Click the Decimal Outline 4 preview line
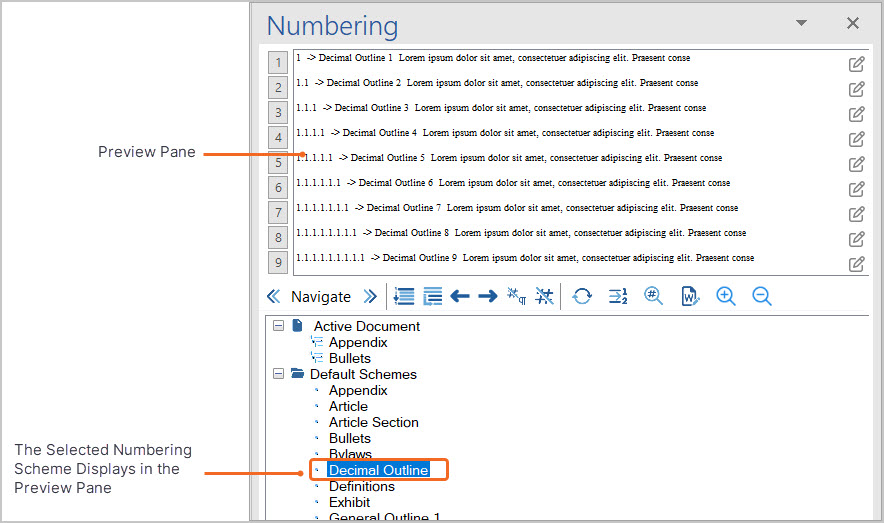Screen dimensions: 884x523 (505, 133)
